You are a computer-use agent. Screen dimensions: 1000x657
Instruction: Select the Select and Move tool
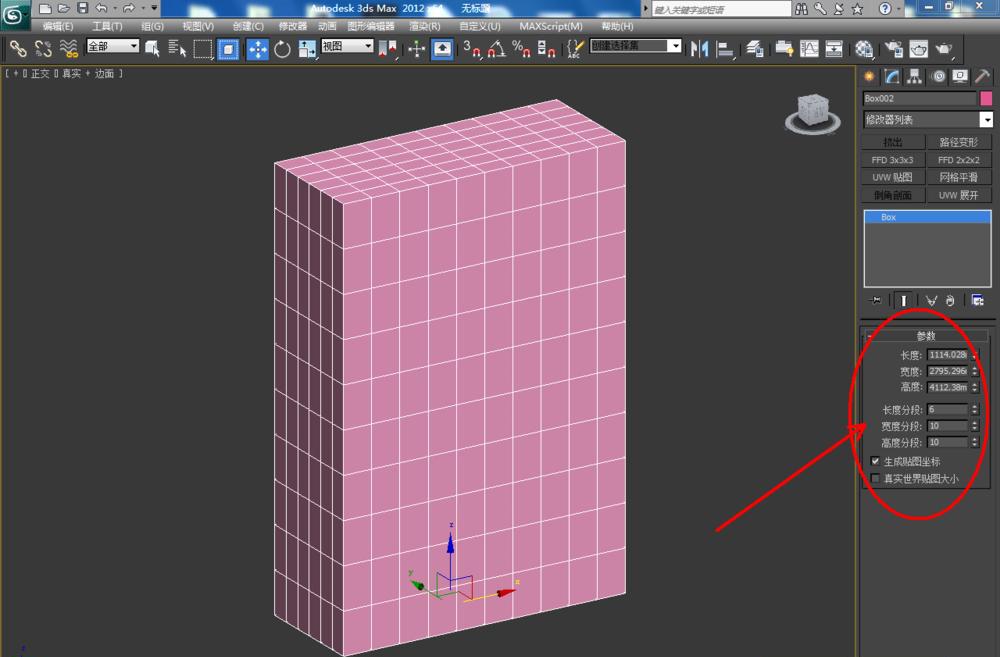click(x=257, y=47)
